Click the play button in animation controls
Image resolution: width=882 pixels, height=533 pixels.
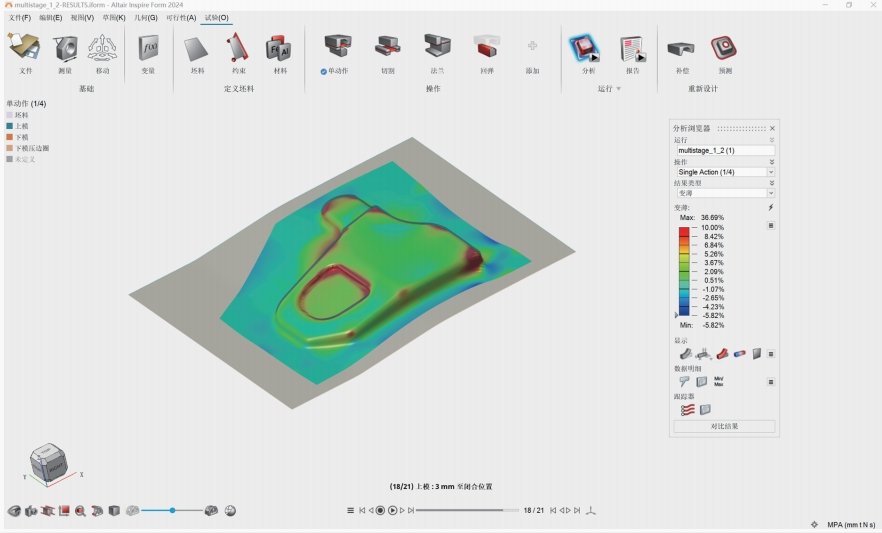coord(392,510)
